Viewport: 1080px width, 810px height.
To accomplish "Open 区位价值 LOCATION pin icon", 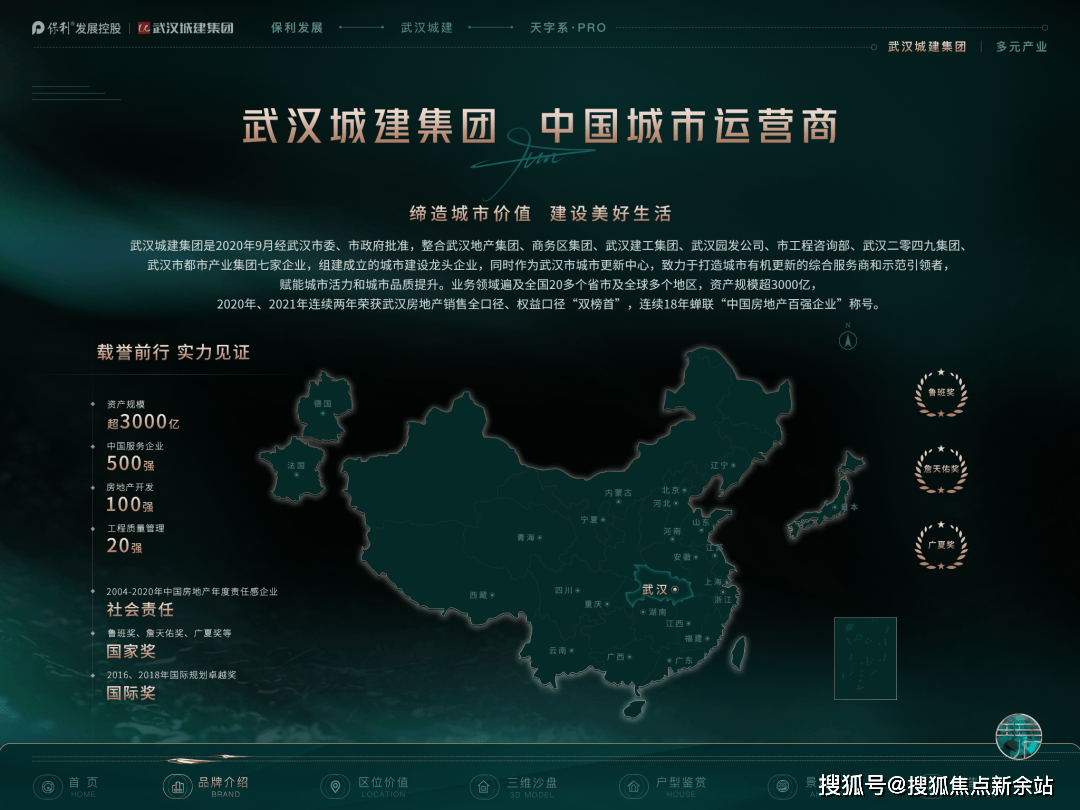I will click(334, 786).
